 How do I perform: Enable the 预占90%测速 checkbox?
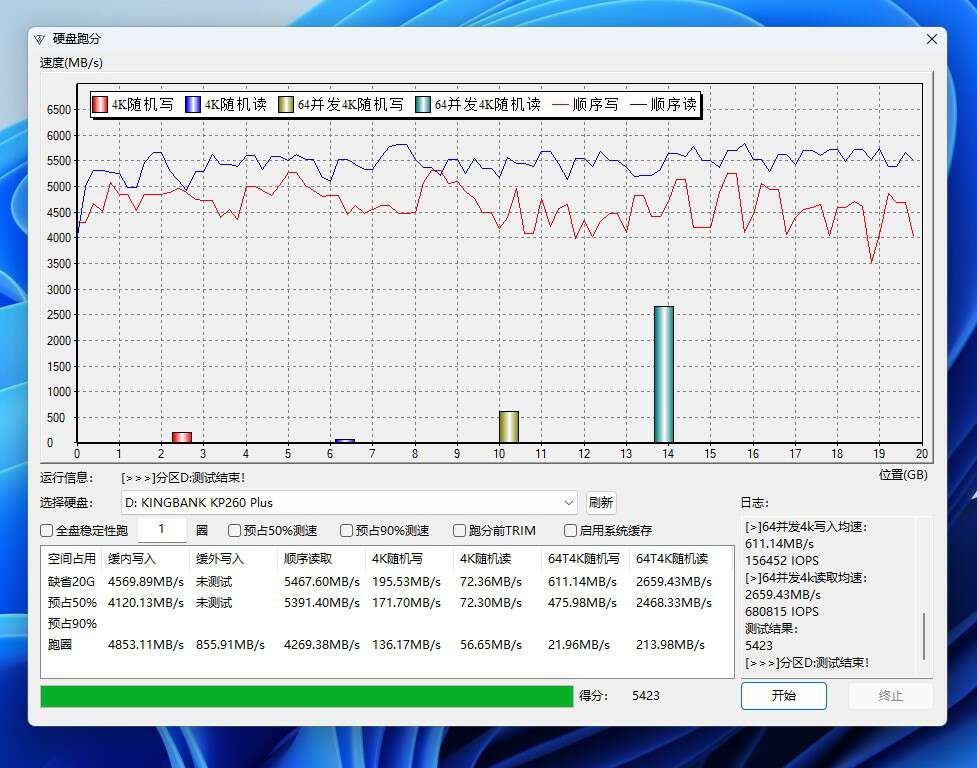pos(344,530)
